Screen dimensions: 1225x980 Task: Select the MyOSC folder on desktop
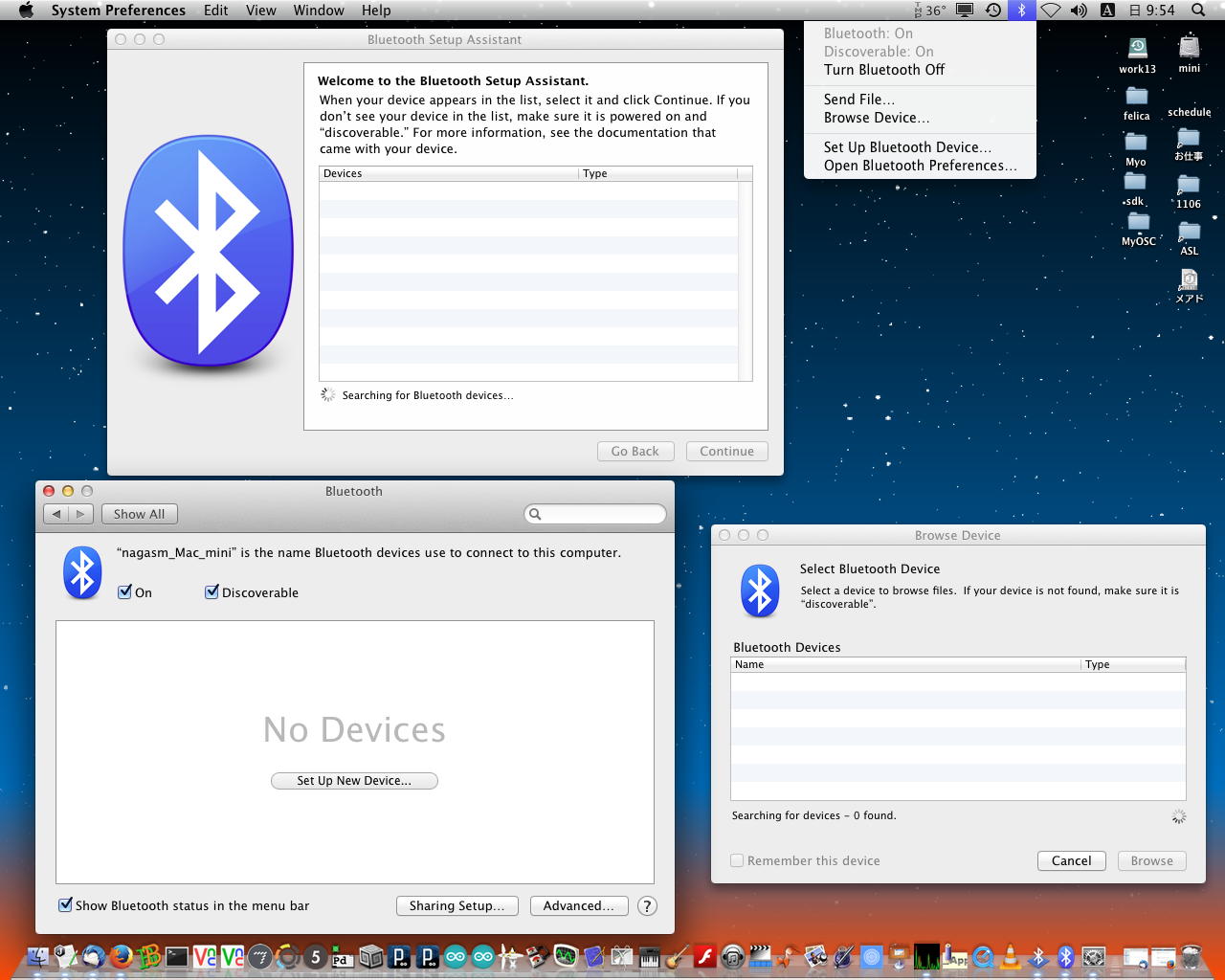1139,231
